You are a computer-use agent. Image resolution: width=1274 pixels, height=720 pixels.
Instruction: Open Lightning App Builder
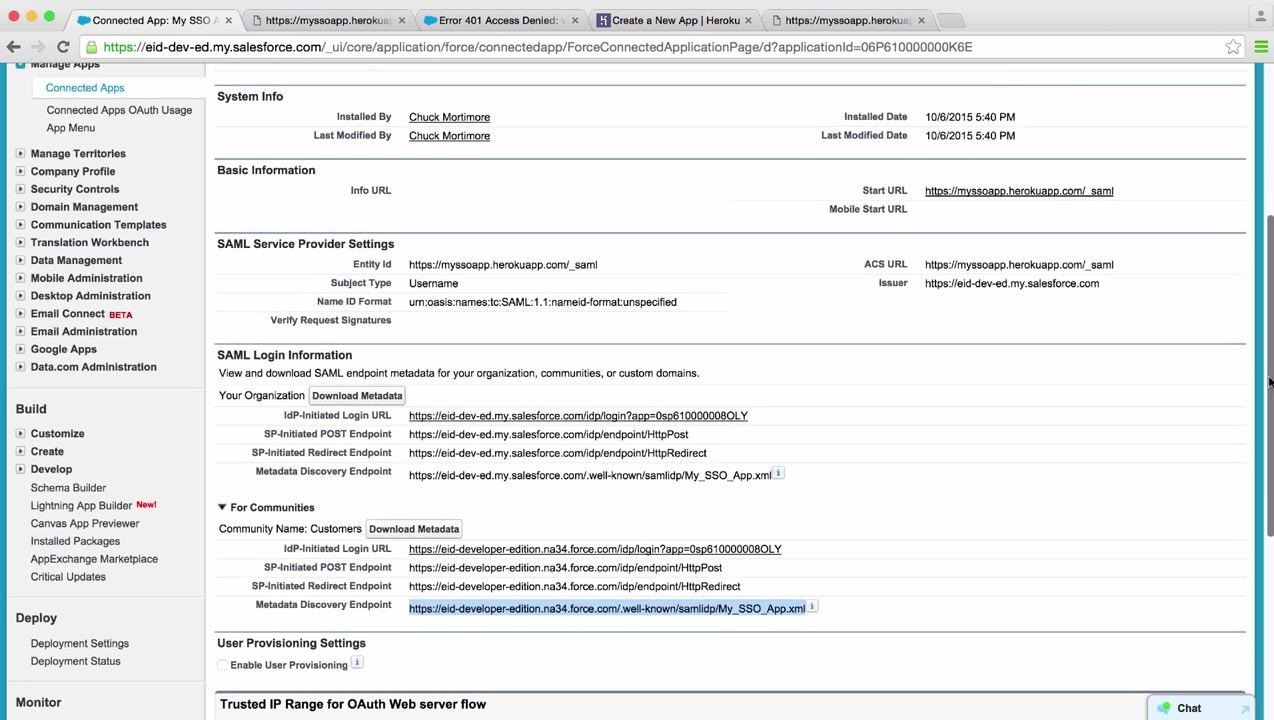81,506
